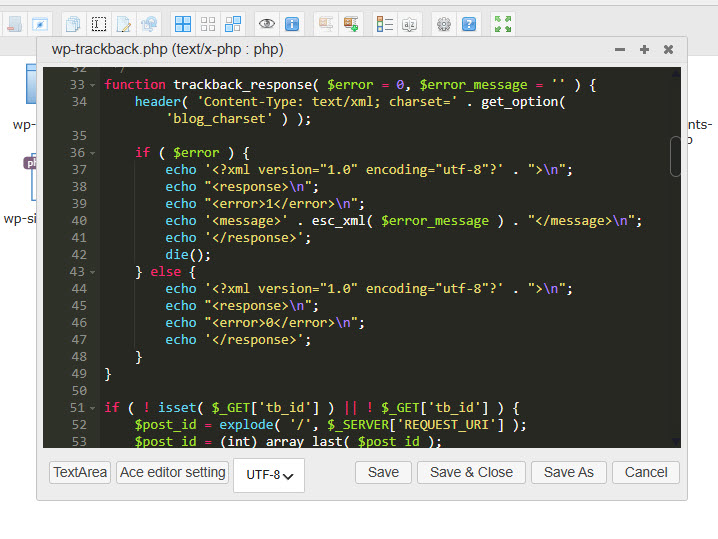
Task: Click the wp-trackback.php dialog title
Action: pyautogui.click(x=168, y=49)
